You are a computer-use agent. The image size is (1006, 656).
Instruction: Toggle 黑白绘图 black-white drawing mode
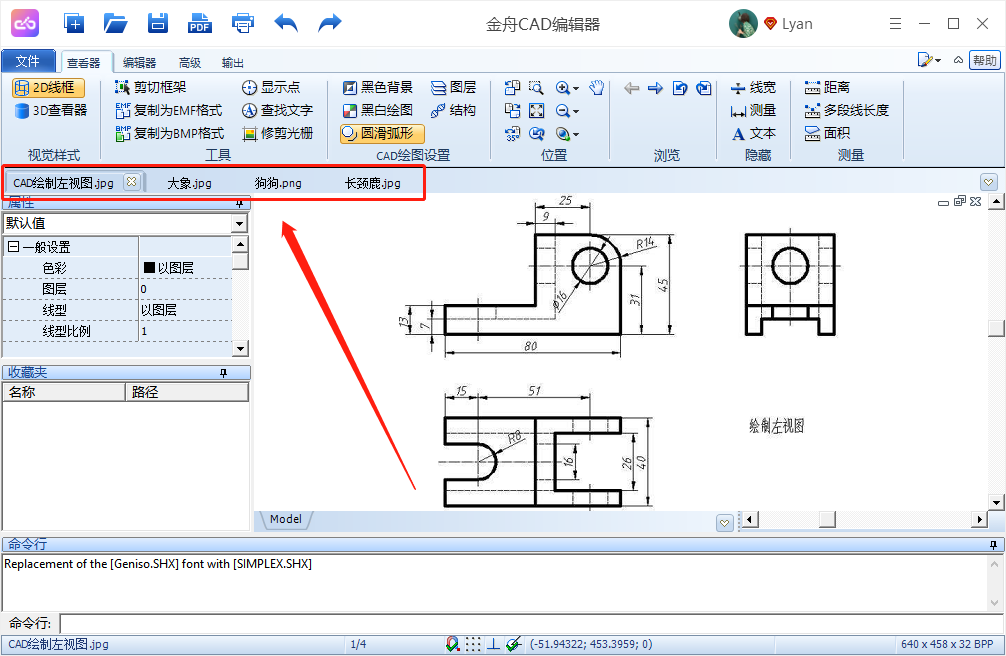pyautogui.click(x=377, y=110)
